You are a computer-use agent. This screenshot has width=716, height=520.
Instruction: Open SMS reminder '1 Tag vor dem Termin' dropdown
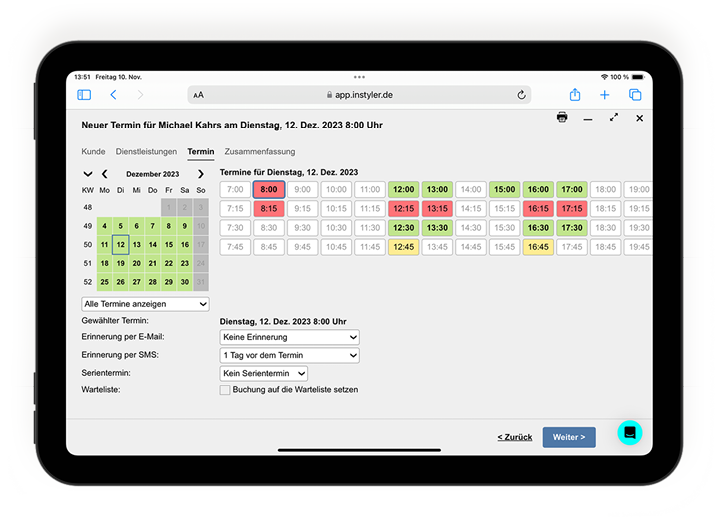(x=289, y=355)
